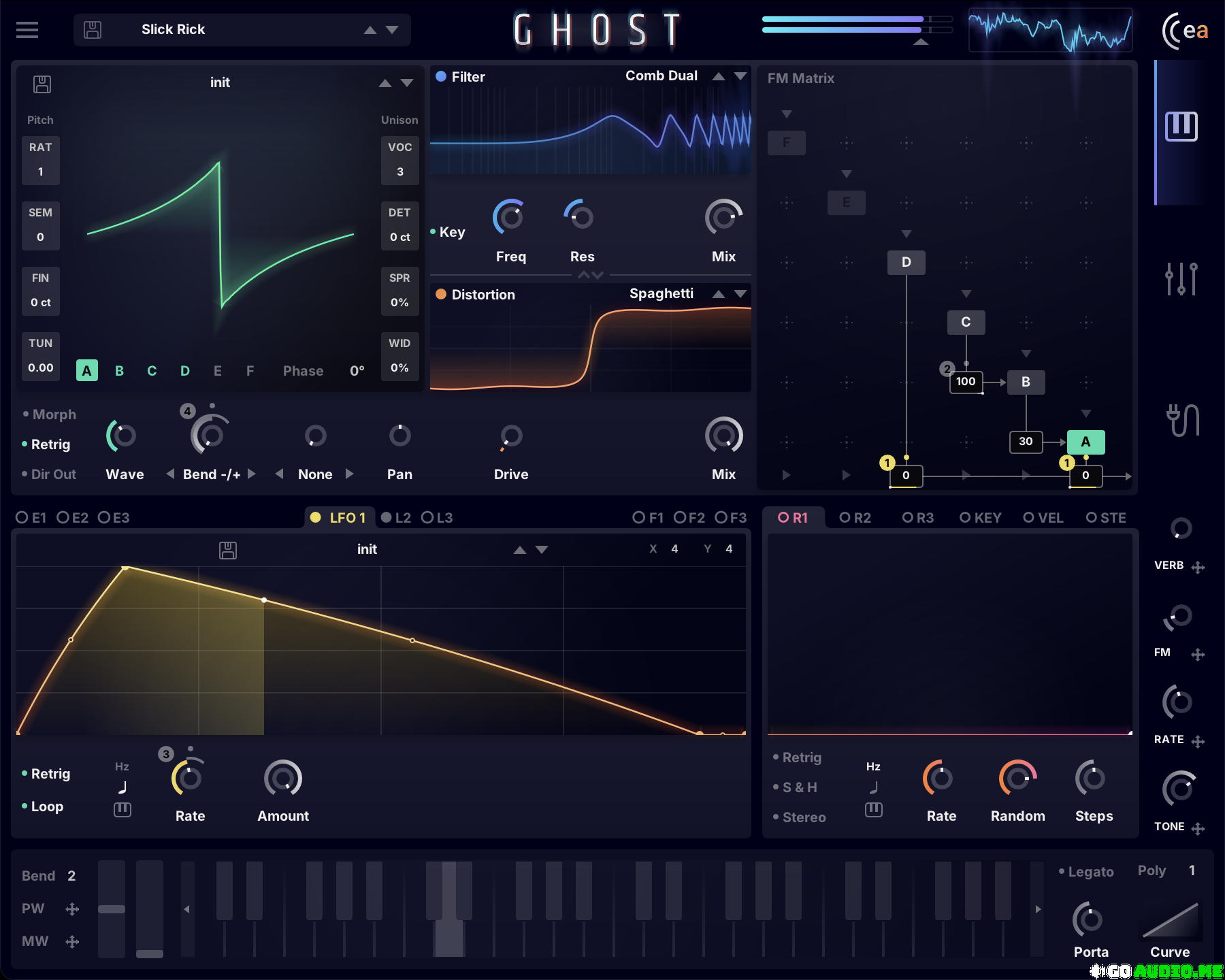
Task: Toggle the Distortion on/off dot
Action: [x=441, y=294]
